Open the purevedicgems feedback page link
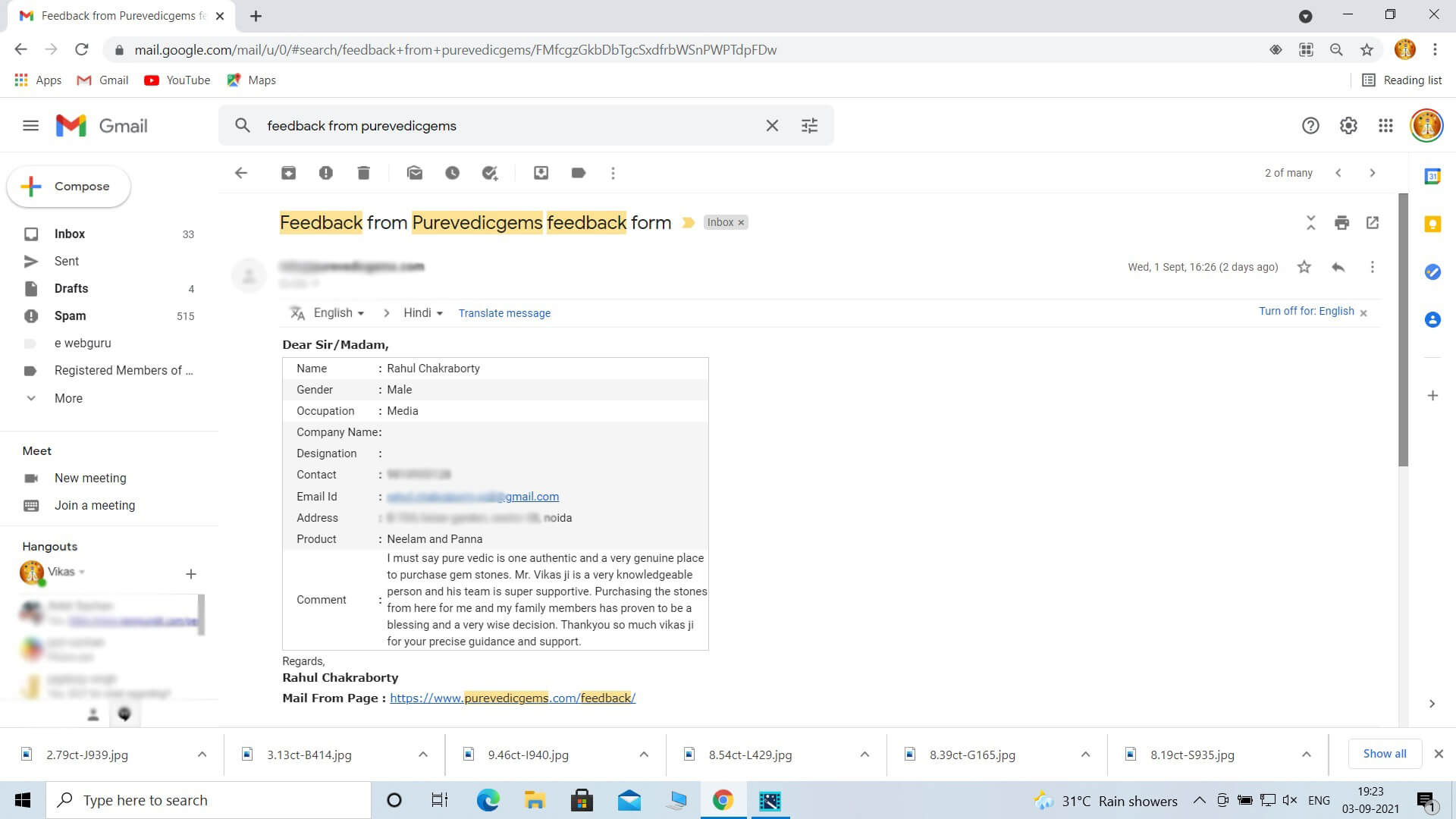 coord(513,698)
